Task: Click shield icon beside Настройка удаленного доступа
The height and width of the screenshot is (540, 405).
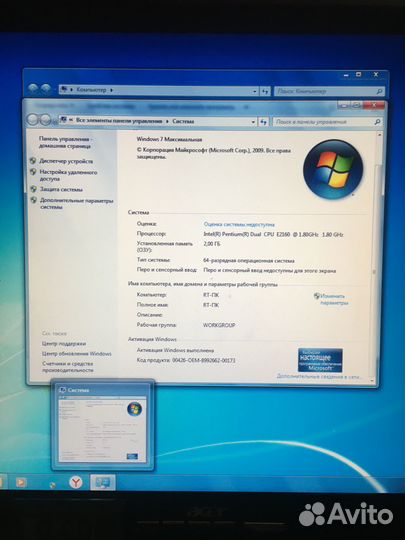Action: point(33,172)
